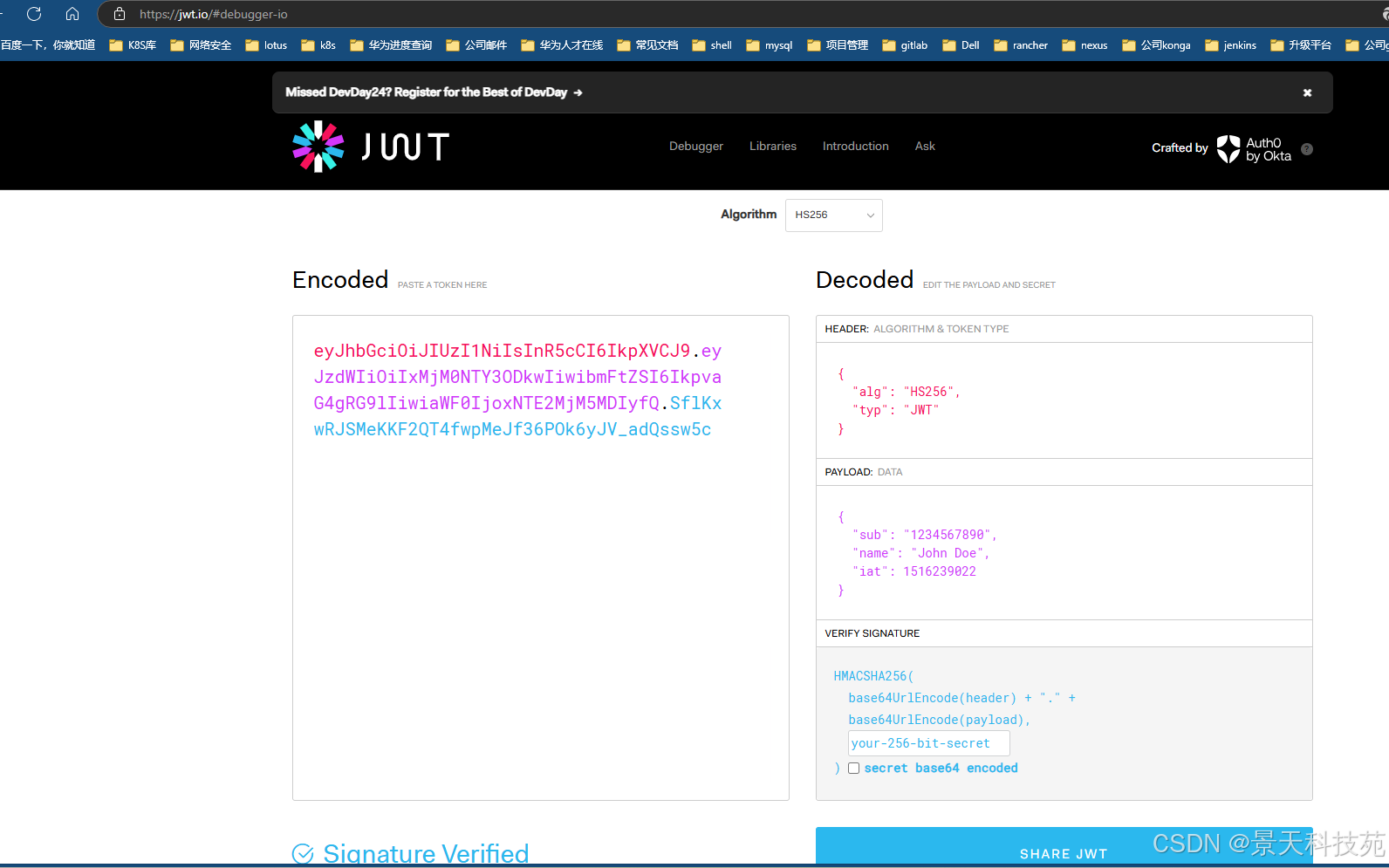Open the Algorithm HS256 dropdown
The width and height of the screenshot is (1389, 868).
tap(833, 215)
